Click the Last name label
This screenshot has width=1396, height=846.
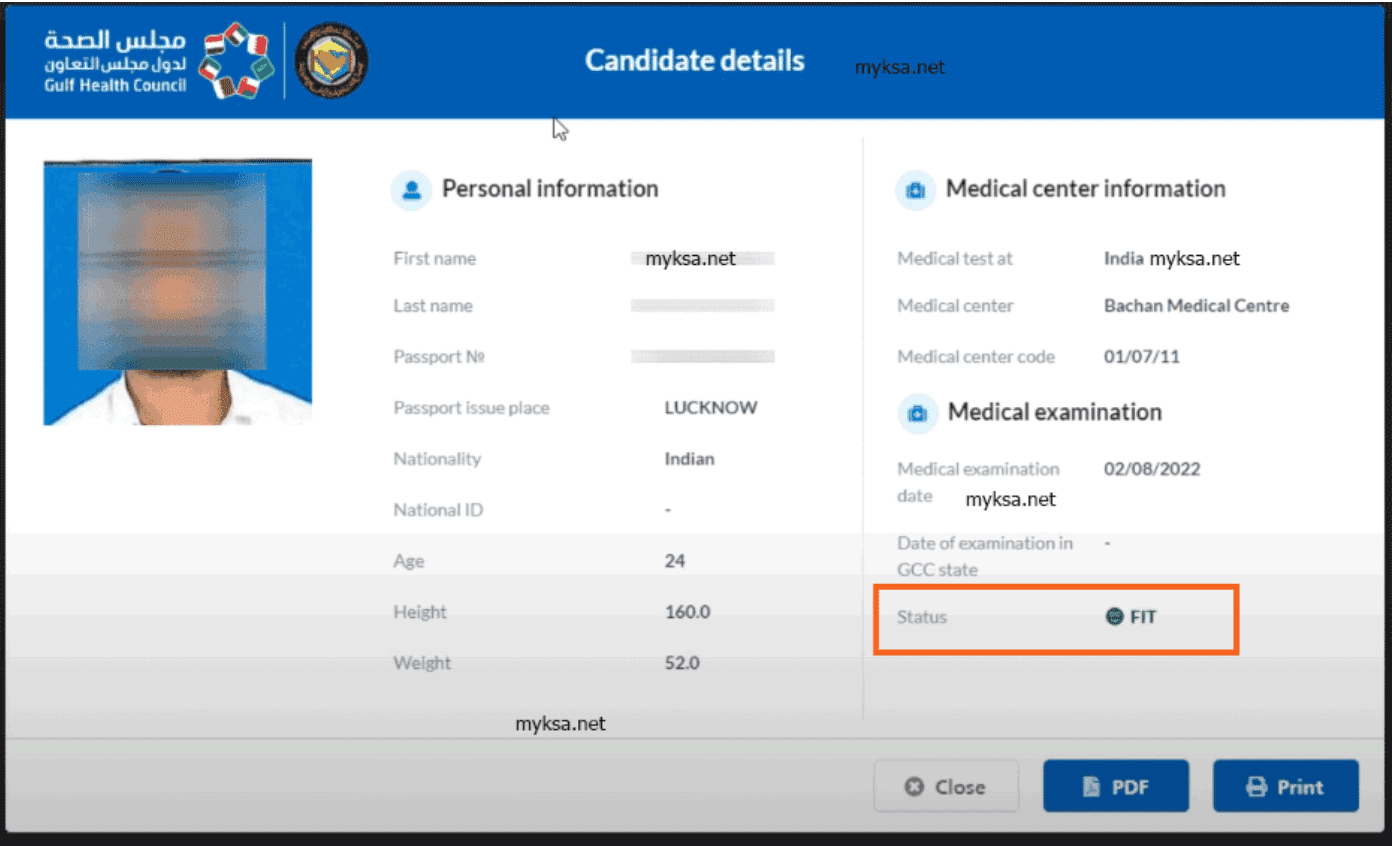[x=433, y=306]
